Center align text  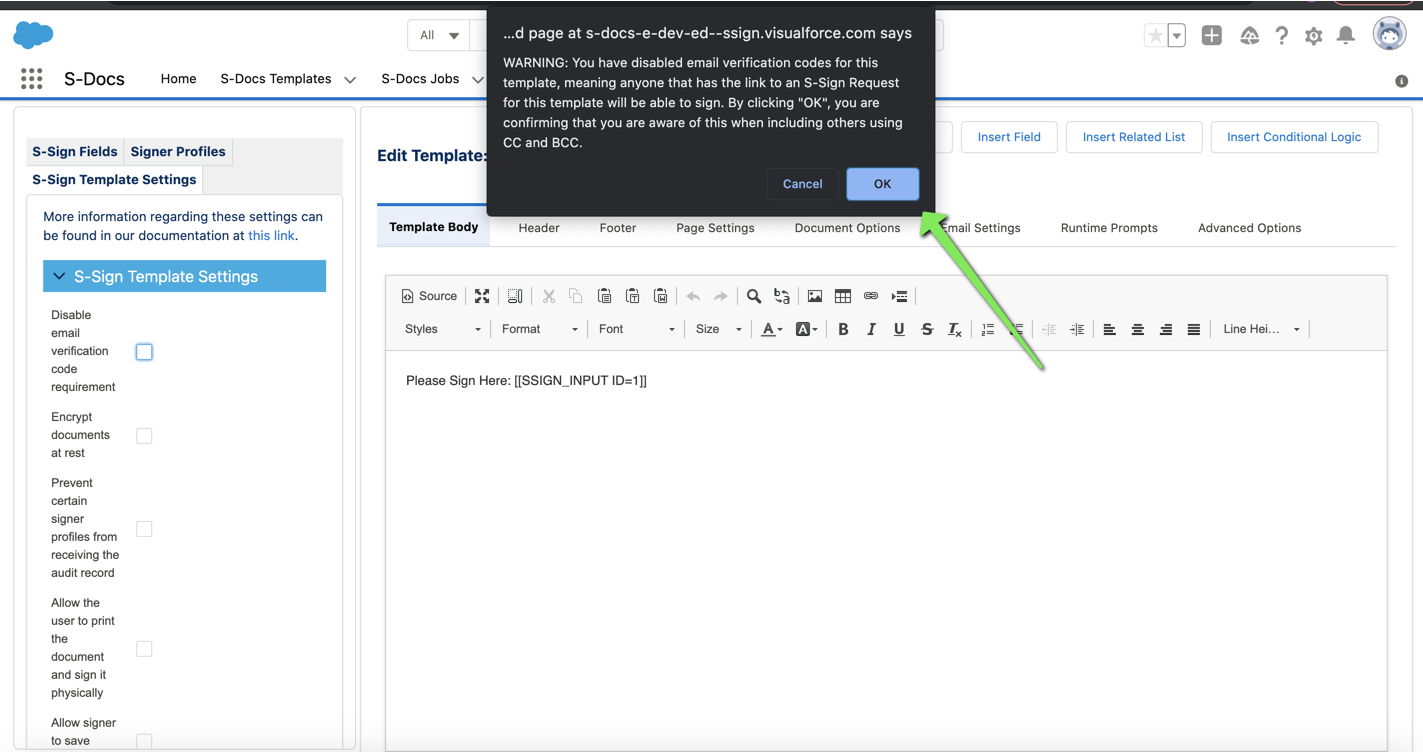coord(1138,329)
